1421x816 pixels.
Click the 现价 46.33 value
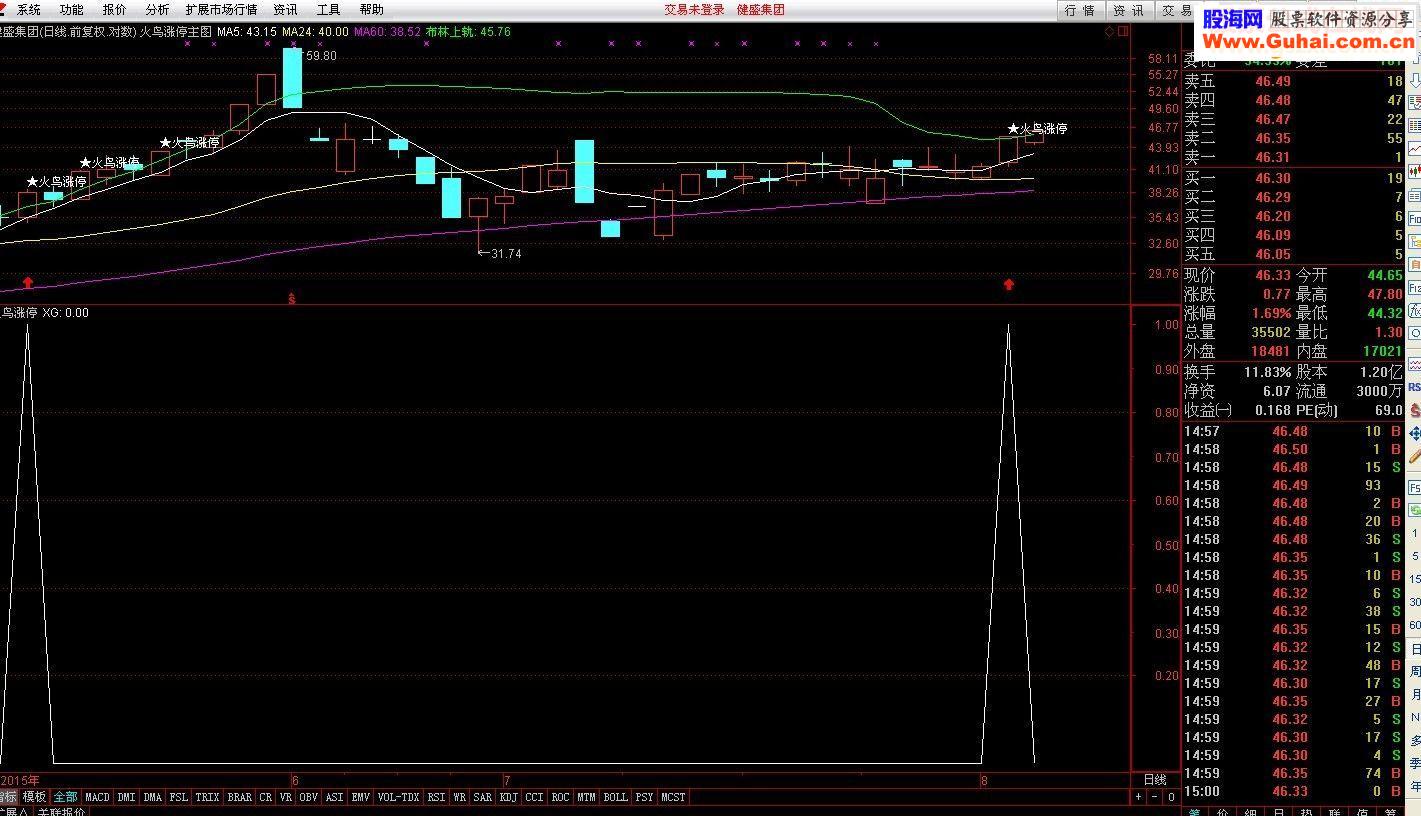(x=1273, y=275)
